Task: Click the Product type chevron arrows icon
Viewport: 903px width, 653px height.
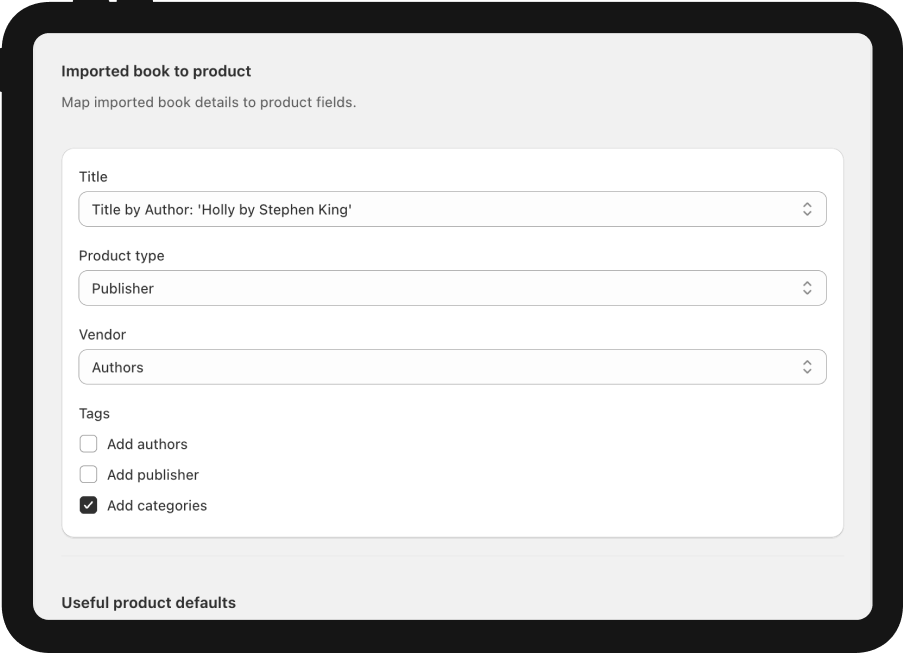Action: click(x=807, y=288)
